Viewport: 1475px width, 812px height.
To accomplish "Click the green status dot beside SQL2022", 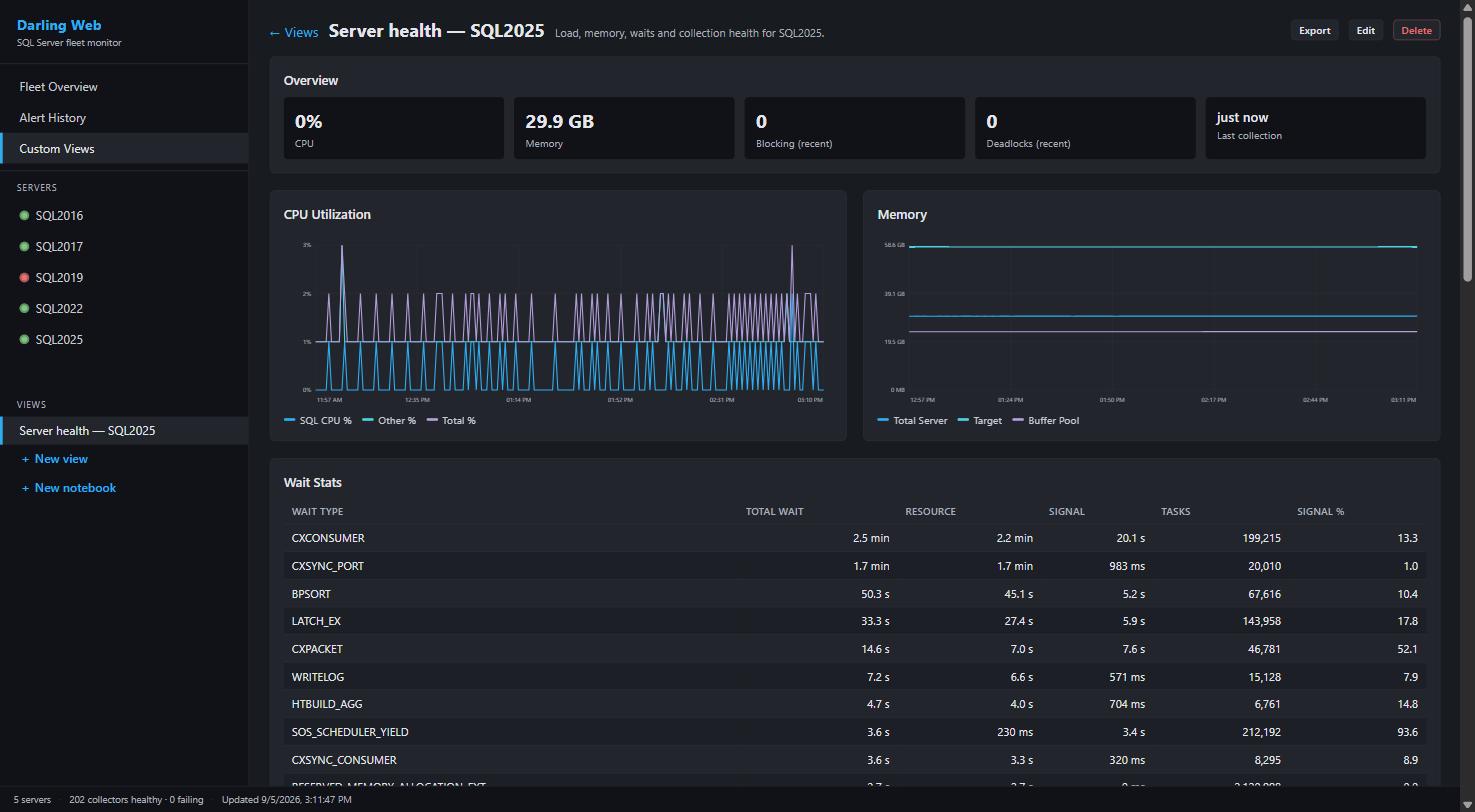I will 24,309.
